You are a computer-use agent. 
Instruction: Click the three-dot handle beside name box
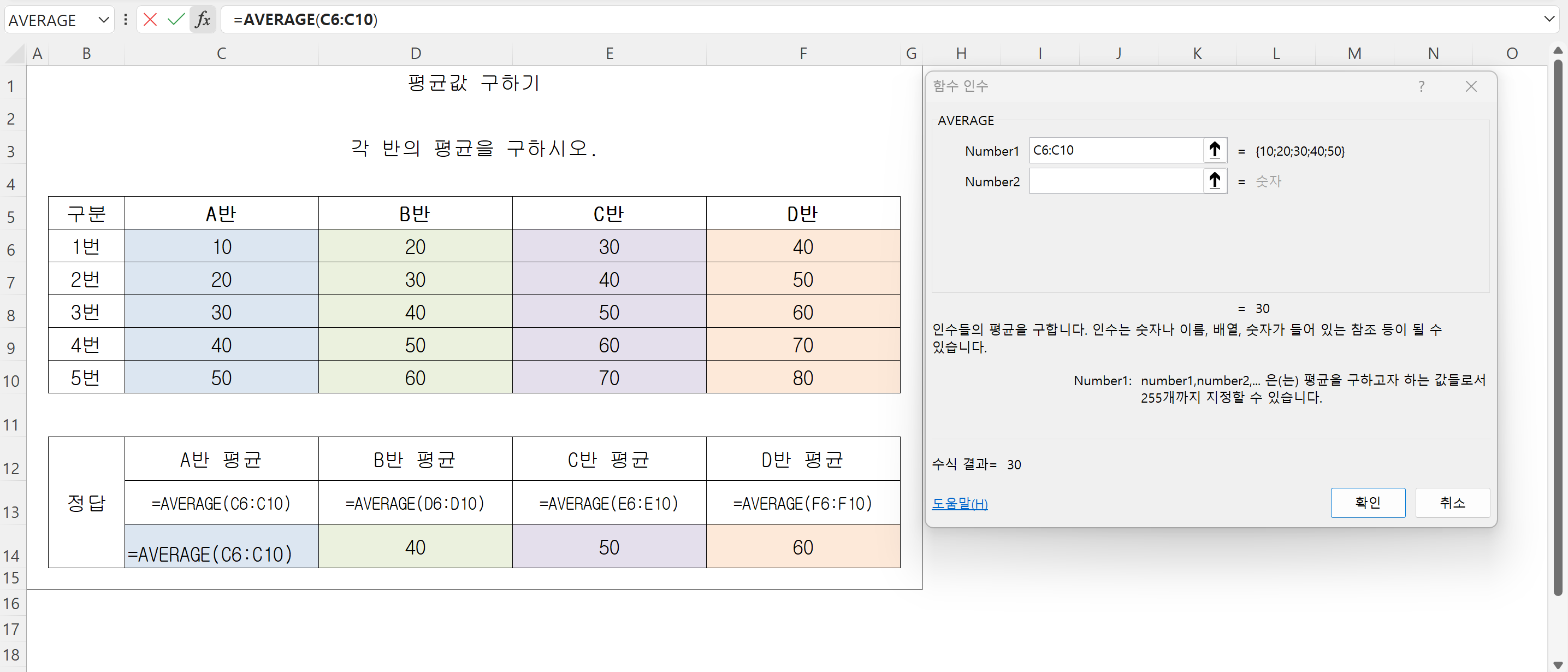pyautogui.click(x=126, y=20)
